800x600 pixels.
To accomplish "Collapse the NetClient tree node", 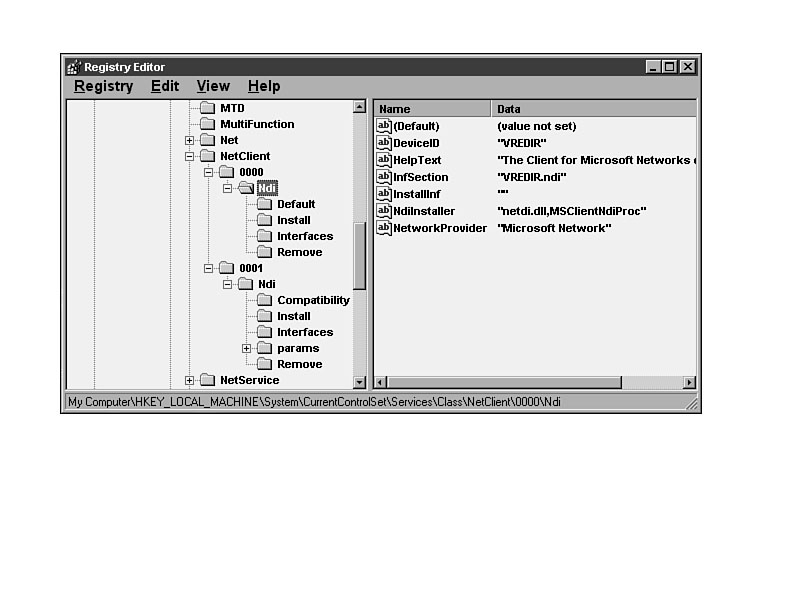I will pyautogui.click(x=189, y=156).
